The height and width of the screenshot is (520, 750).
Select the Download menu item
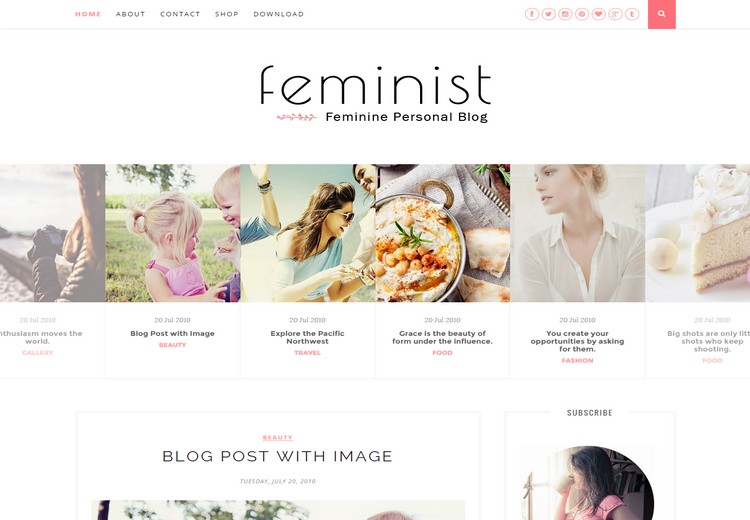(x=278, y=14)
